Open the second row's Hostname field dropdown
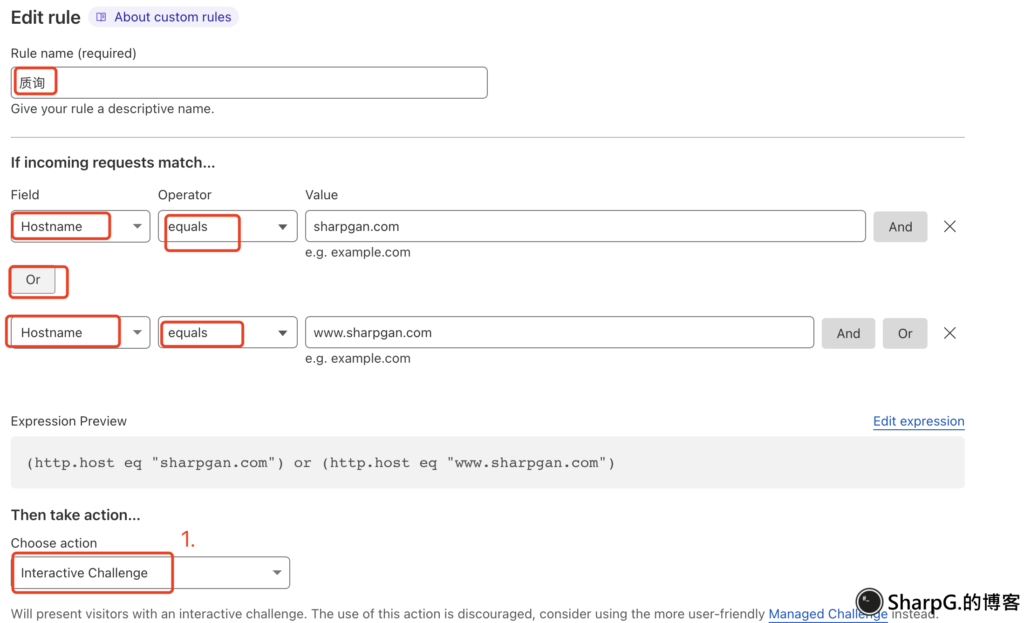 pos(80,333)
